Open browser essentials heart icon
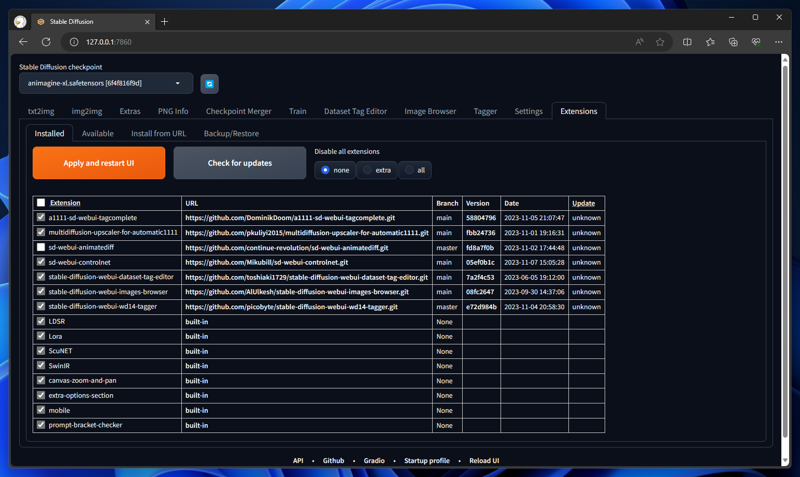 756,42
